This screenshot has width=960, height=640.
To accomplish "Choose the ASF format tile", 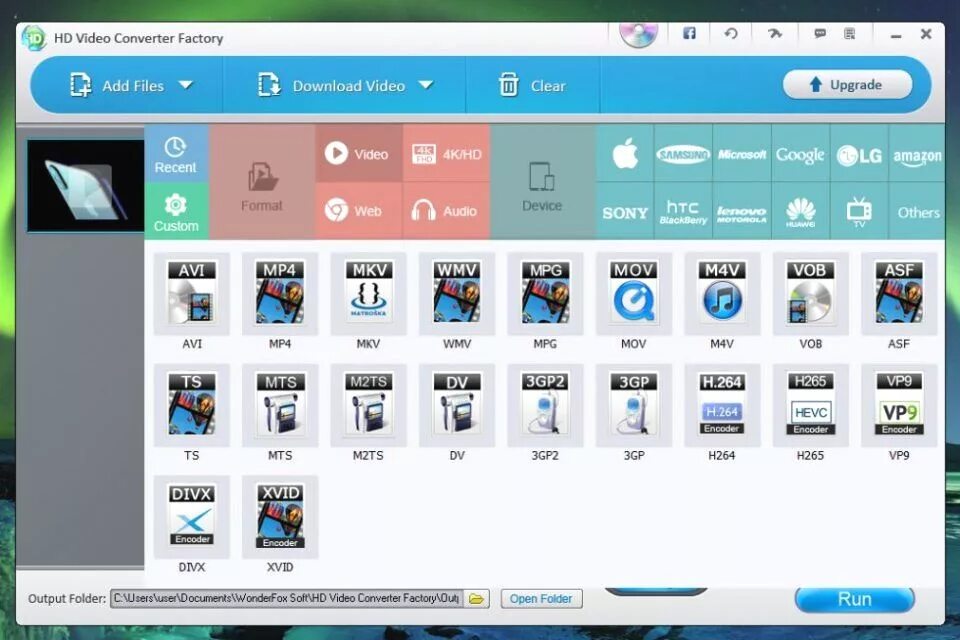I will pyautogui.click(x=899, y=294).
